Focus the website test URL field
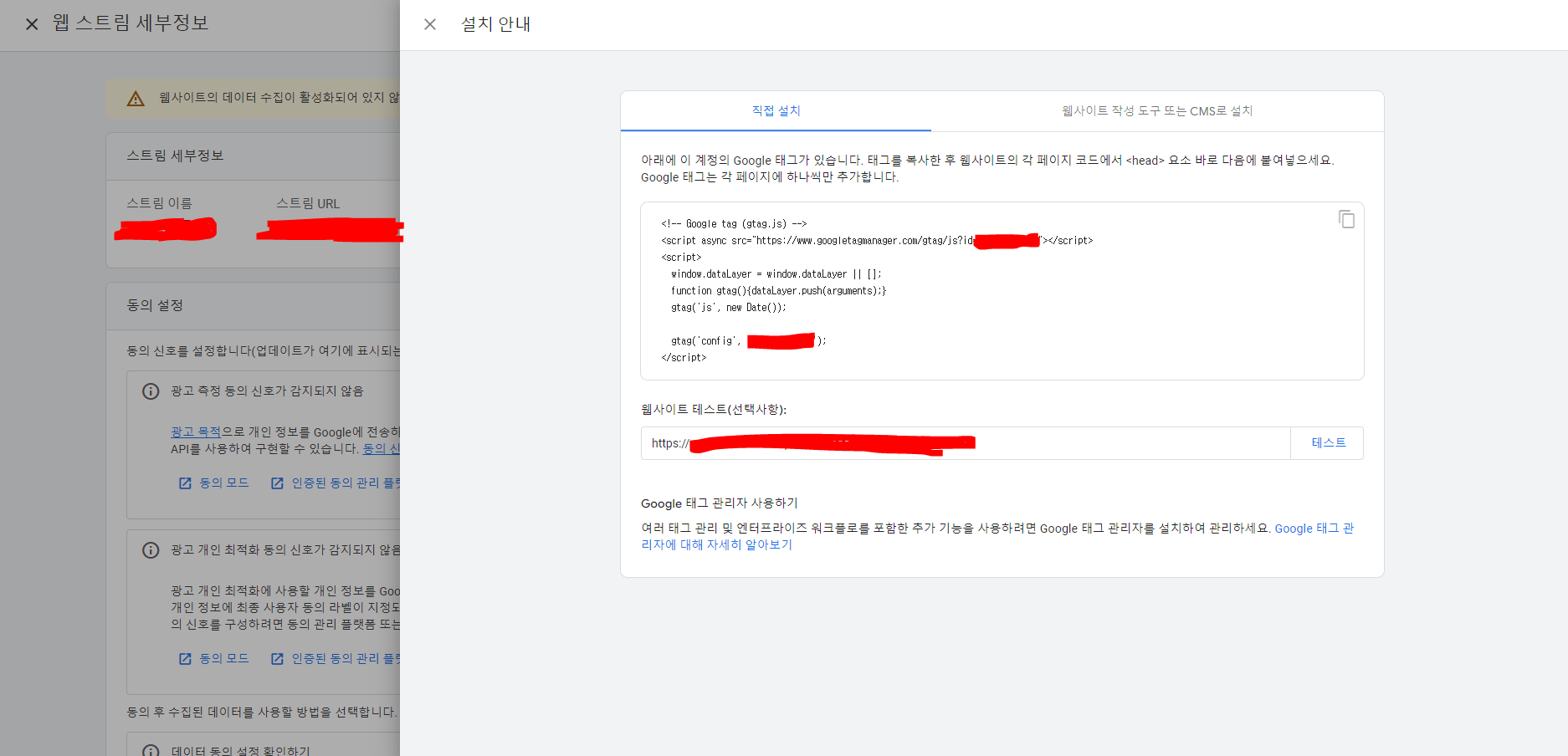Image resolution: width=1568 pixels, height=756 pixels. pyautogui.click(x=966, y=443)
